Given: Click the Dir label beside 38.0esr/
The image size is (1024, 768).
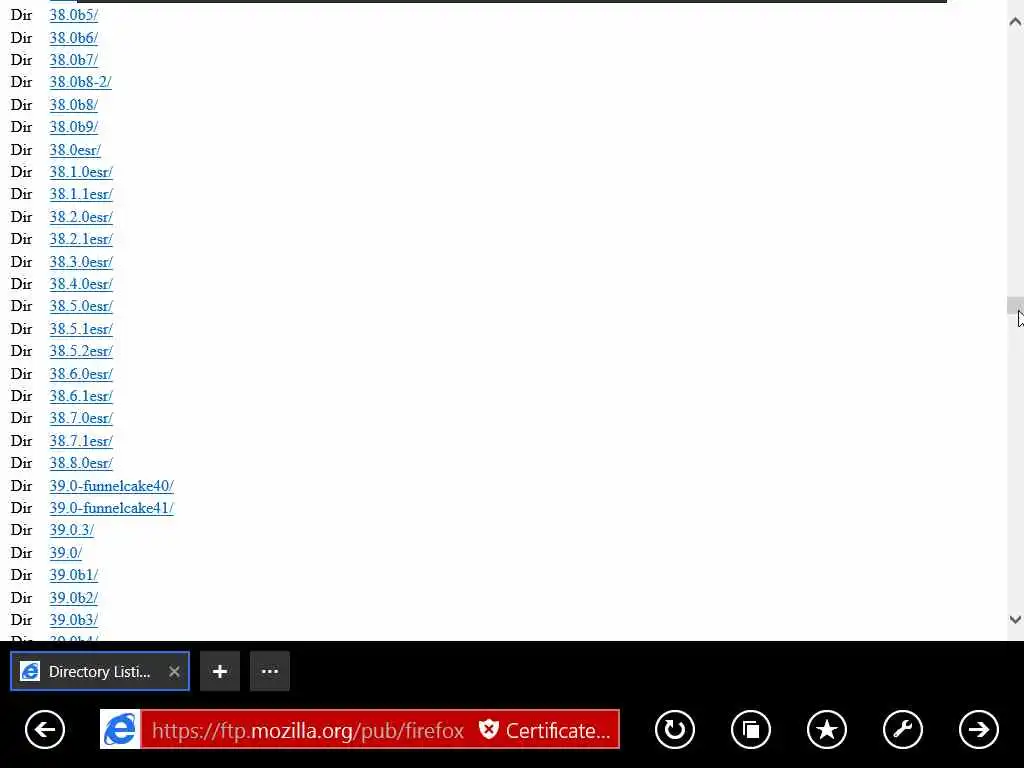Looking at the screenshot, I should (22, 150).
